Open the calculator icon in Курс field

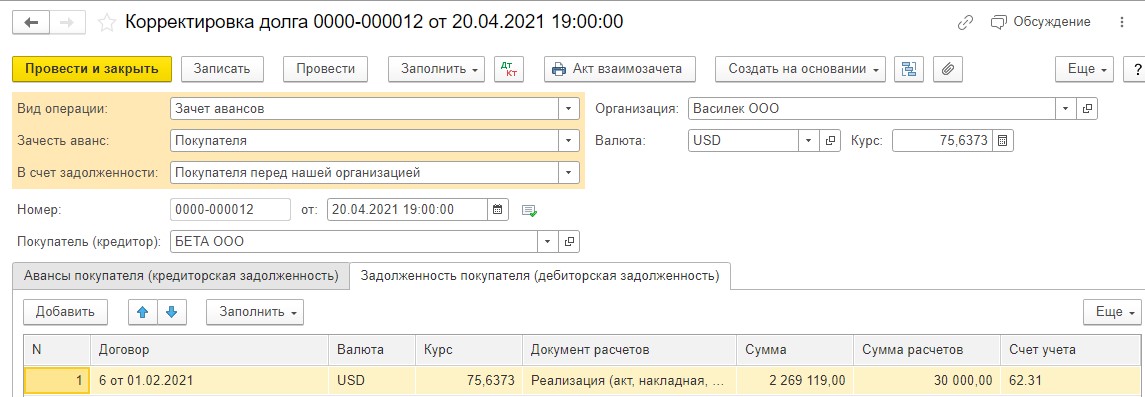[1003, 141]
